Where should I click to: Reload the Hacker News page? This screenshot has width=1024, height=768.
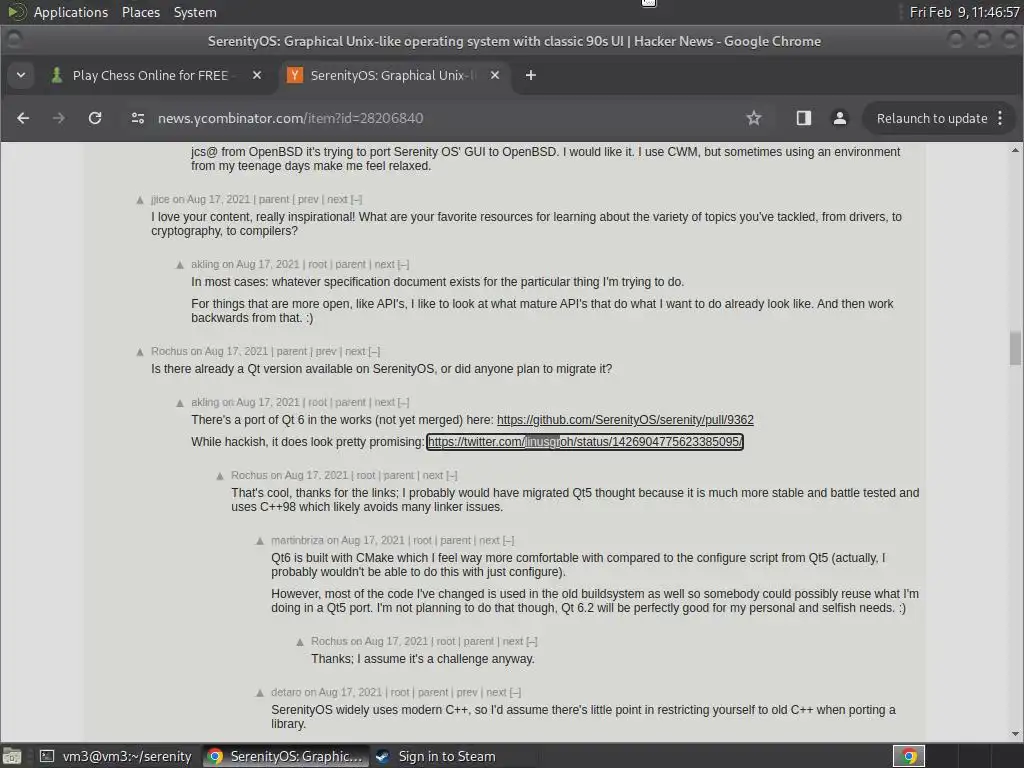coord(95,118)
